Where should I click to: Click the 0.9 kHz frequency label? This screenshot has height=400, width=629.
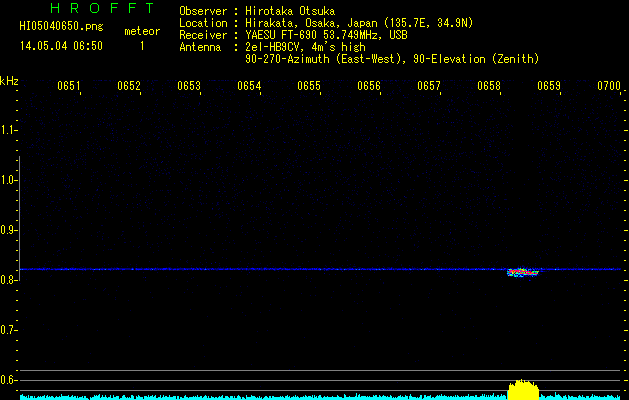coord(8,230)
